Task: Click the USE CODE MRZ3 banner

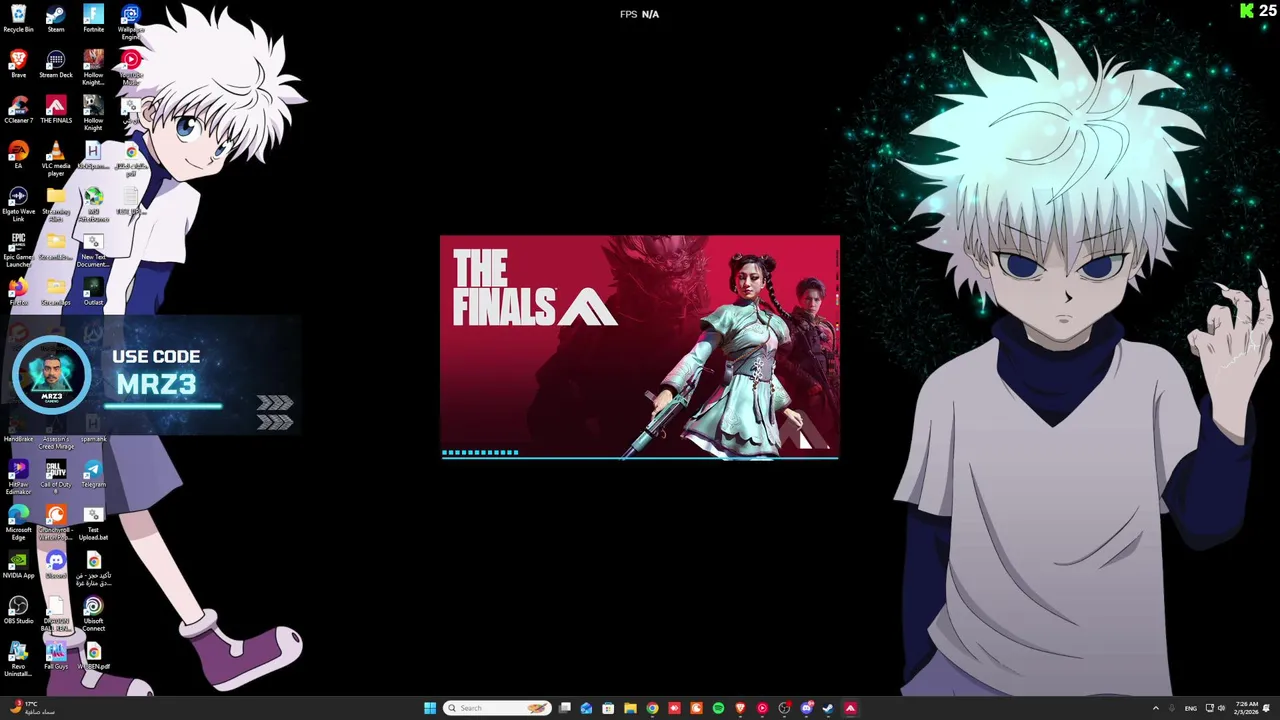Action: click(x=152, y=375)
